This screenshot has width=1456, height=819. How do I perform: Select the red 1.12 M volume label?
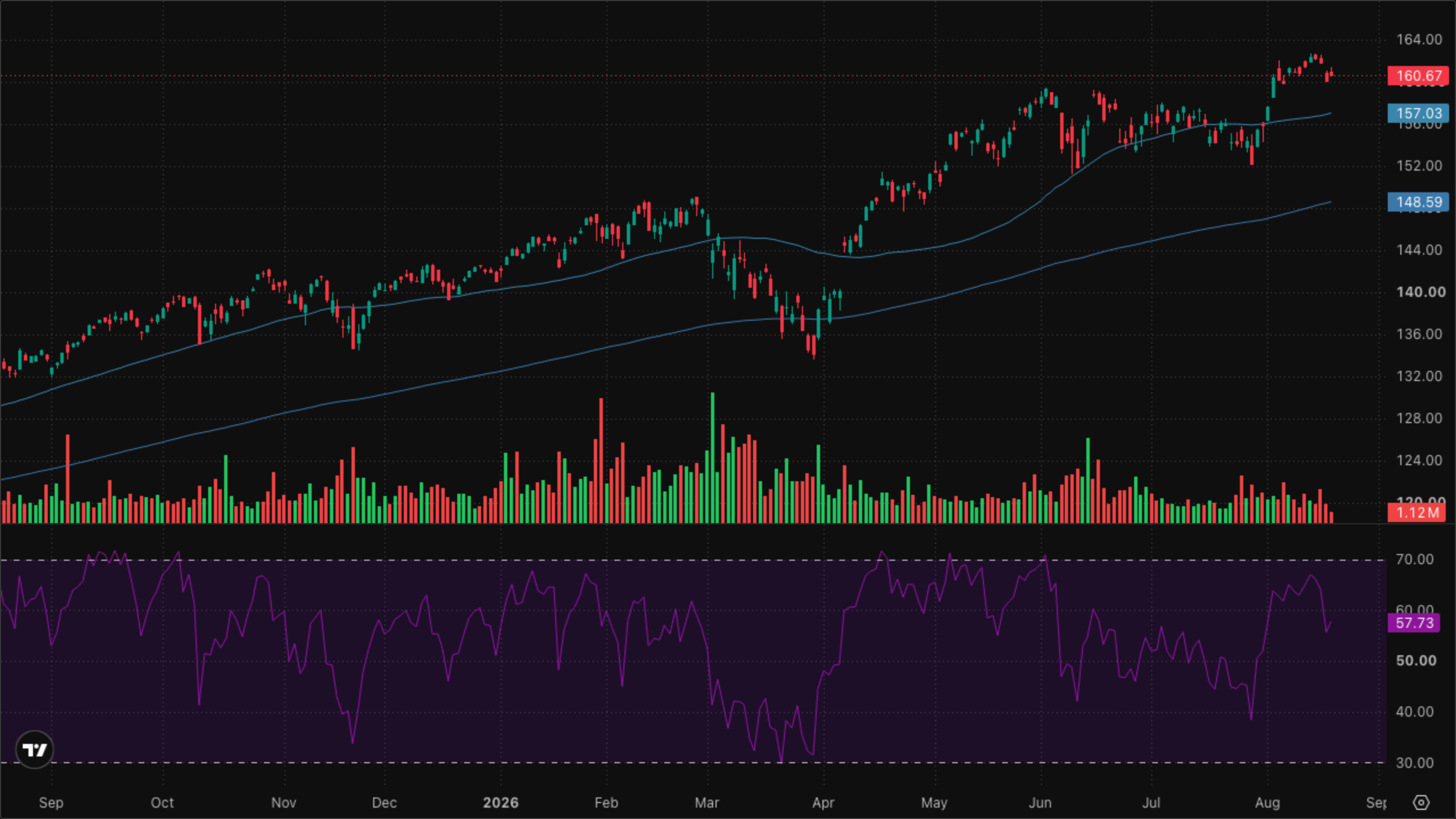coord(1416,512)
